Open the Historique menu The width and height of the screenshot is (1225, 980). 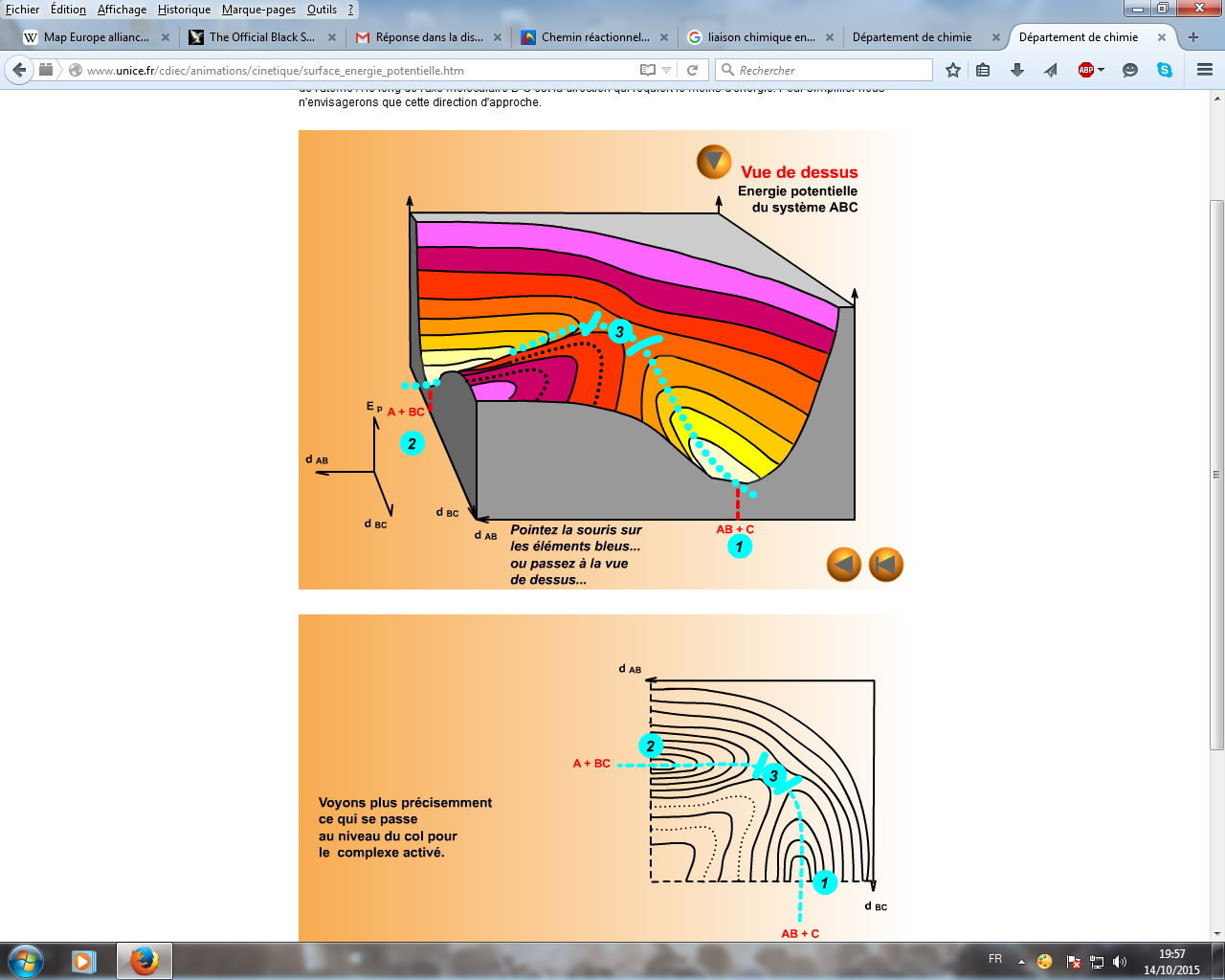click(x=184, y=10)
